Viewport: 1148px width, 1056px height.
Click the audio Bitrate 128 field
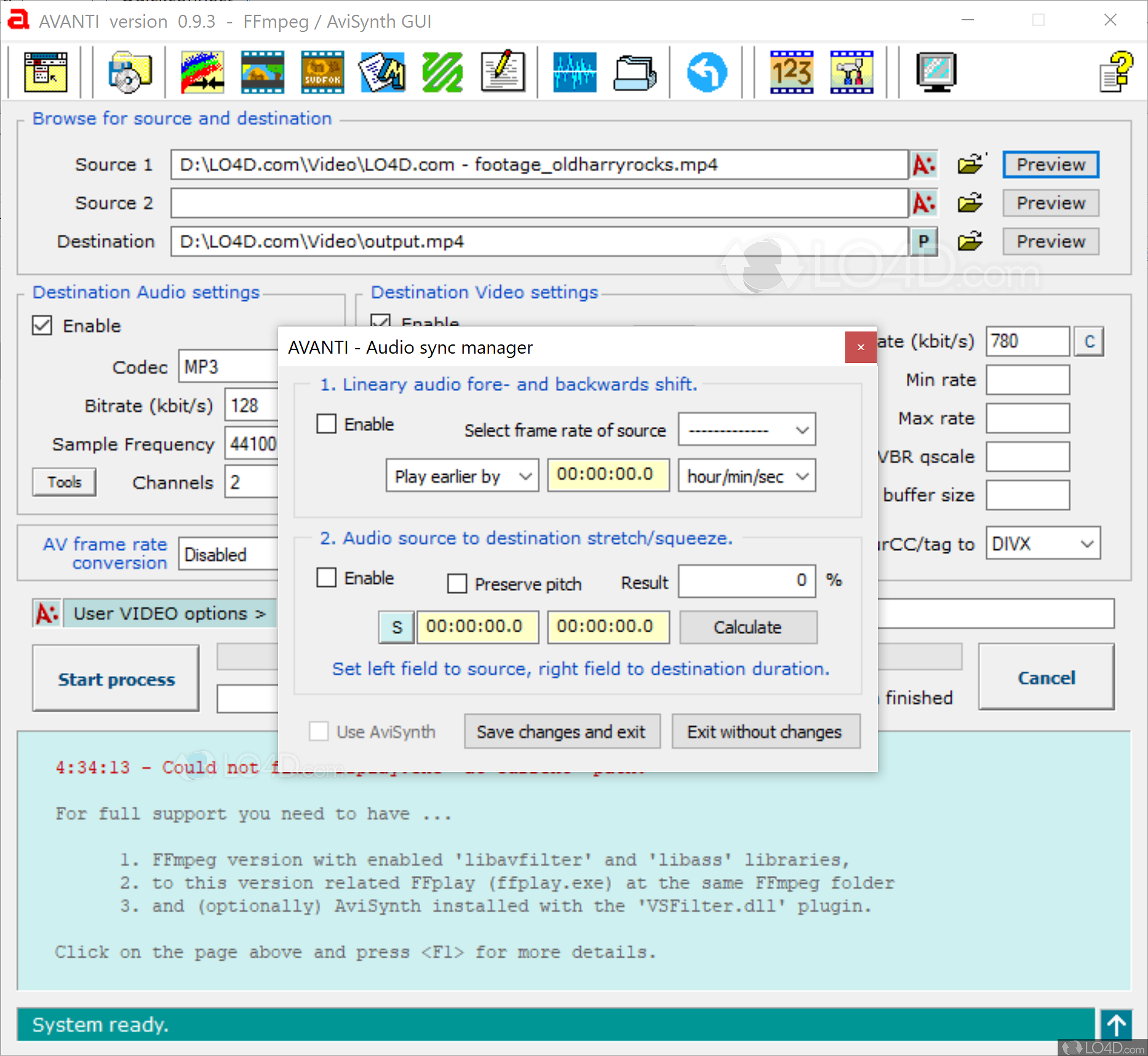click(x=252, y=405)
